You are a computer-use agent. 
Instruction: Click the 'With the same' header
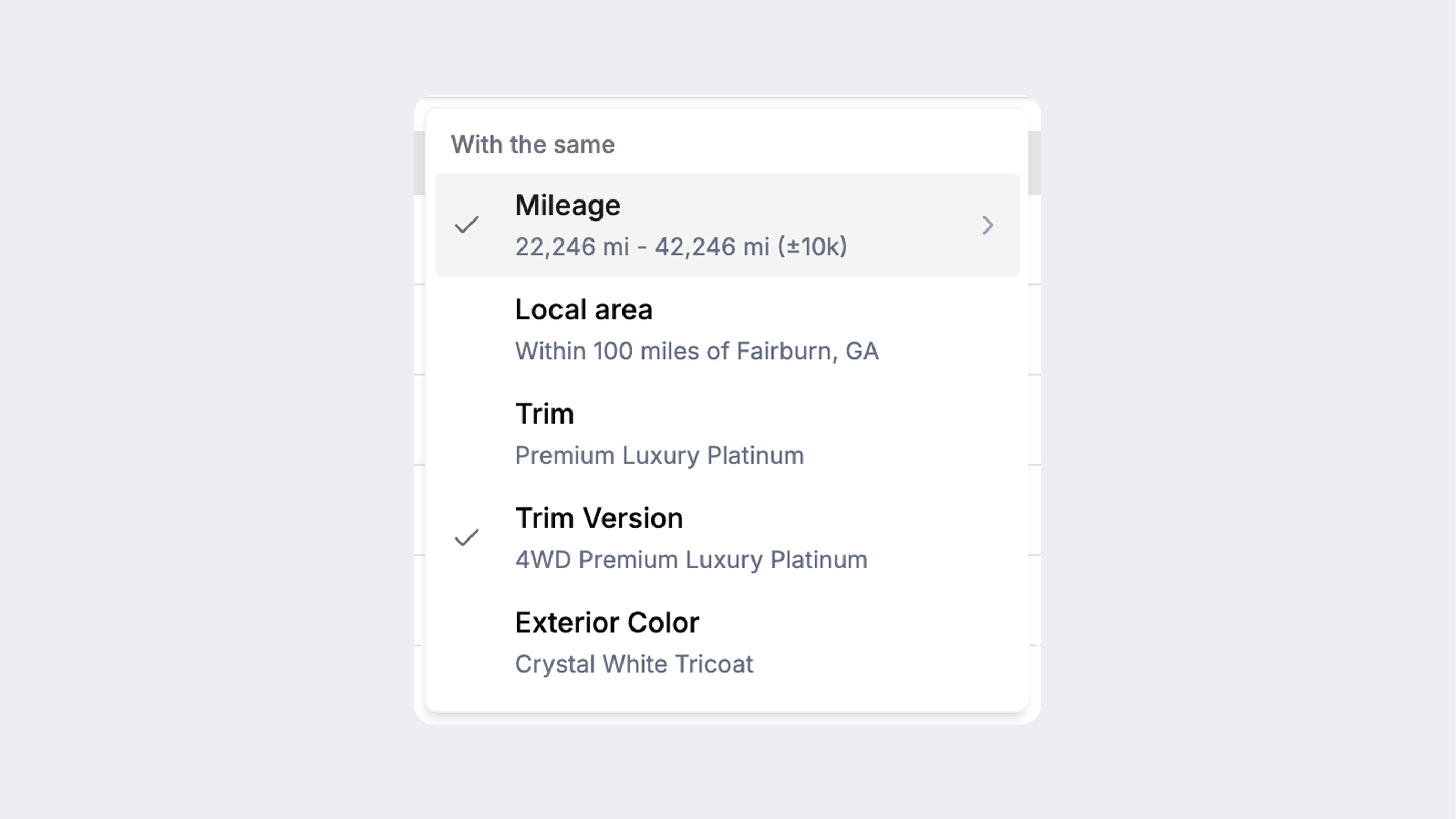coord(533,145)
